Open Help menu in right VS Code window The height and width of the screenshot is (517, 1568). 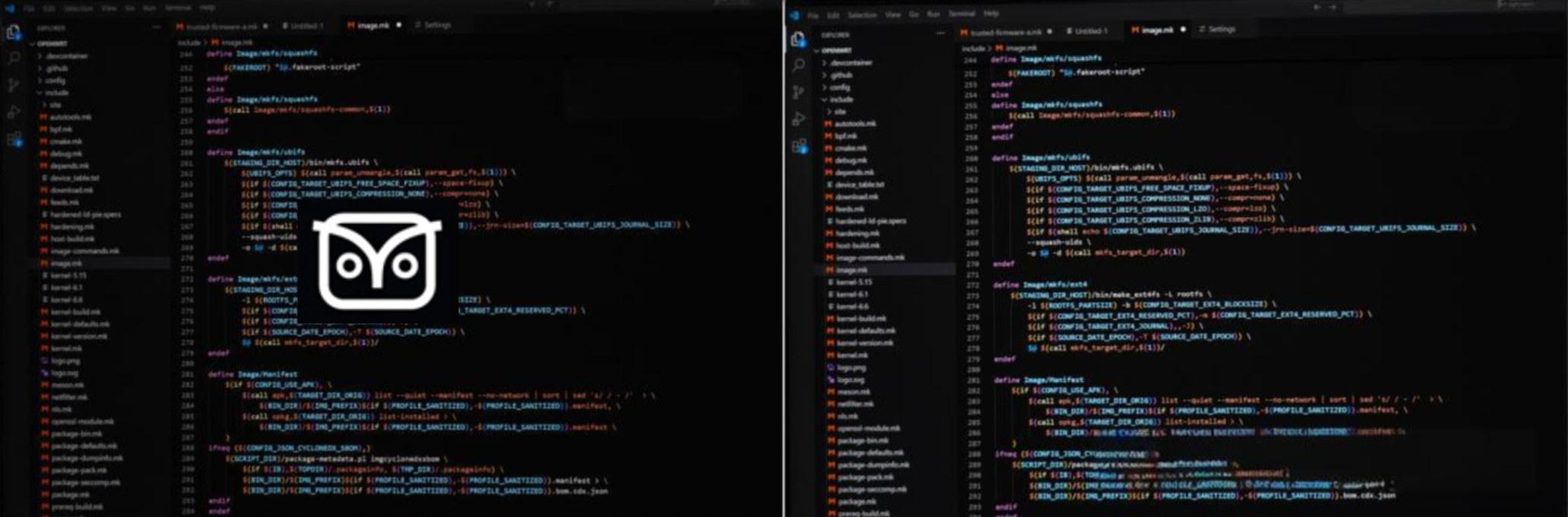tap(991, 14)
